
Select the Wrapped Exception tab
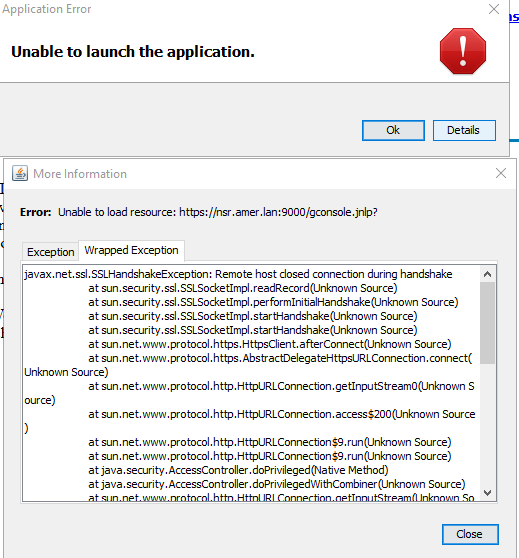coord(131,250)
